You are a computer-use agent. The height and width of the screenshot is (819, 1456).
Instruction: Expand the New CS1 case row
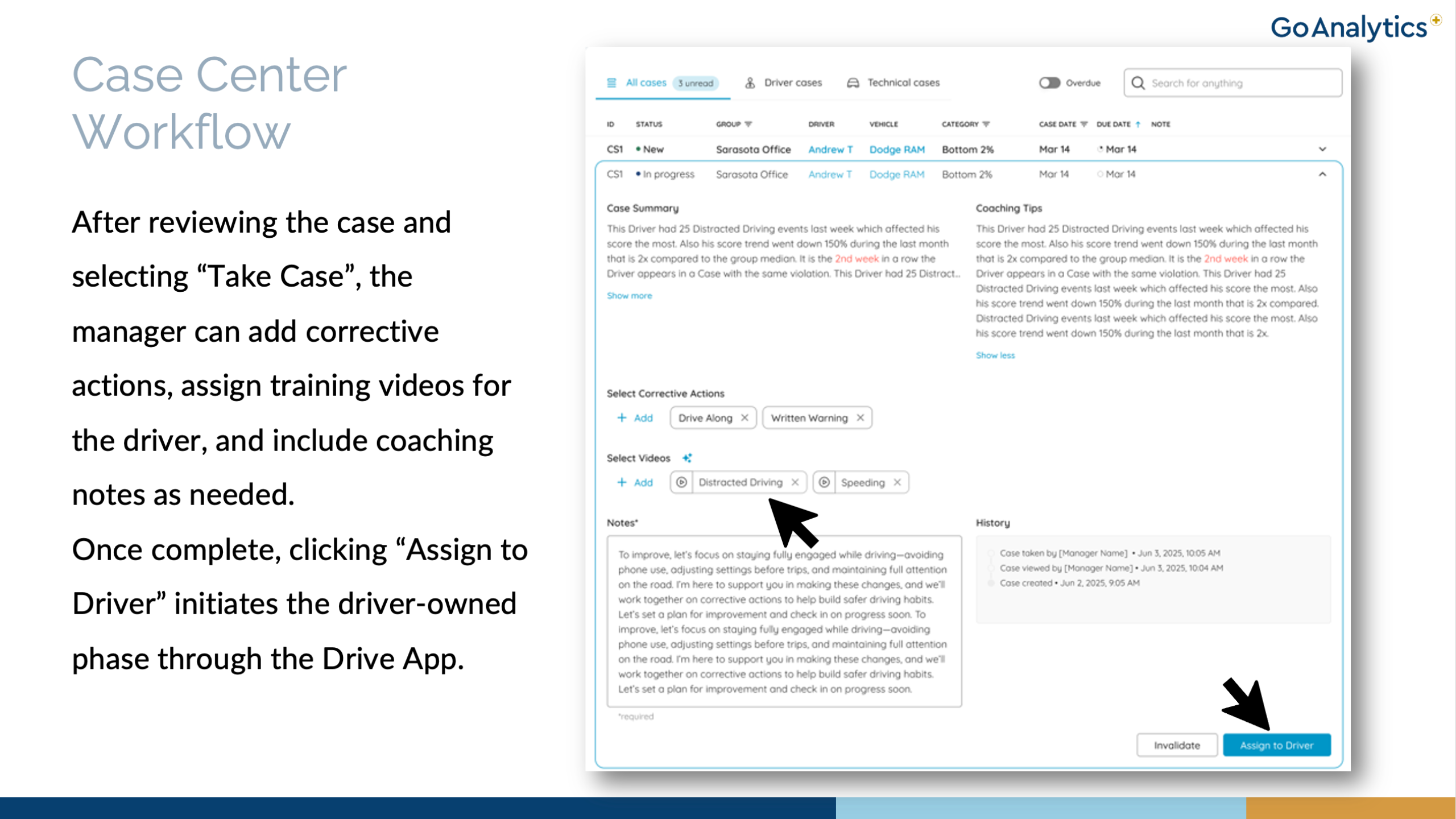tap(1322, 149)
